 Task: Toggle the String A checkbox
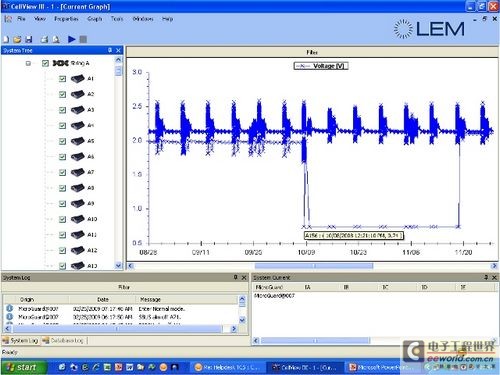coord(45,63)
